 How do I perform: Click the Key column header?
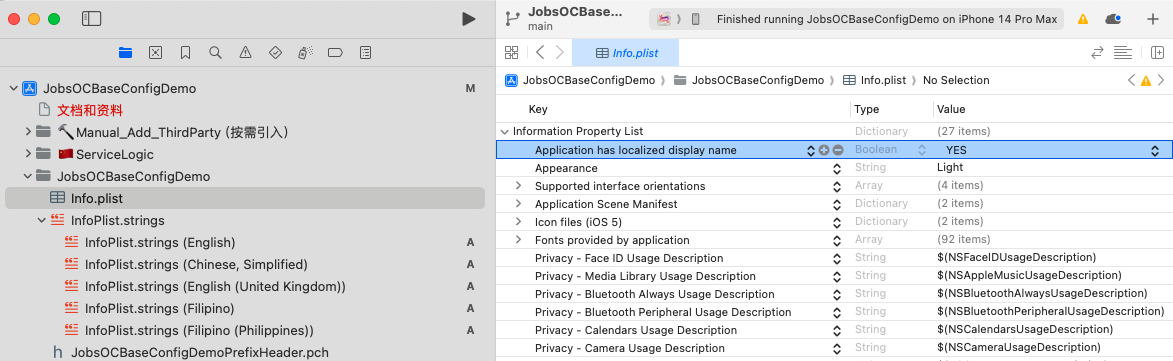point(538,109)
